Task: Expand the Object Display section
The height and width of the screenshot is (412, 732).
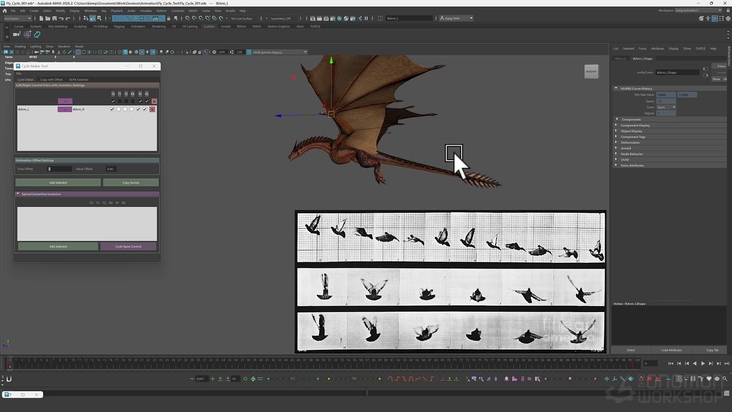Action: (616, 131)
